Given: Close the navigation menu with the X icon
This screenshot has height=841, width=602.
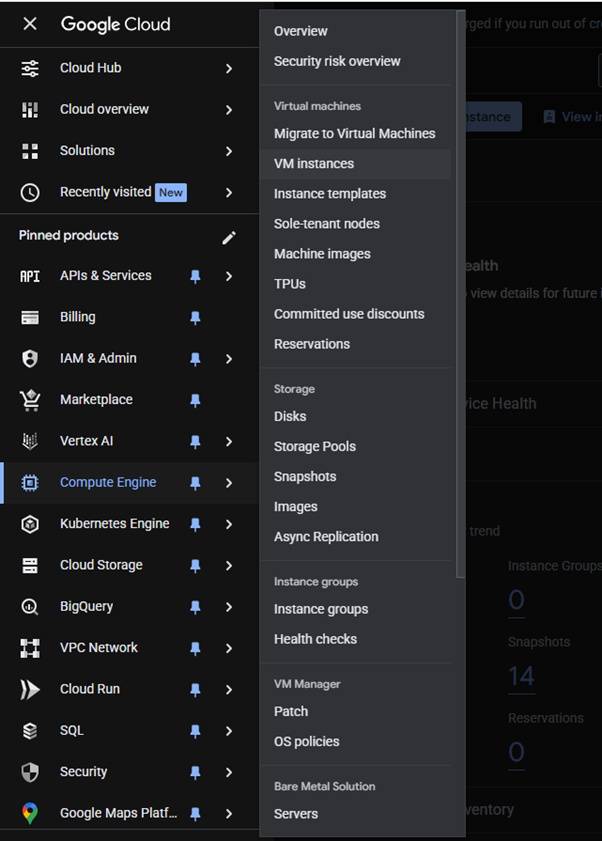Looking at the screenshot, I should tap(30, 24).
